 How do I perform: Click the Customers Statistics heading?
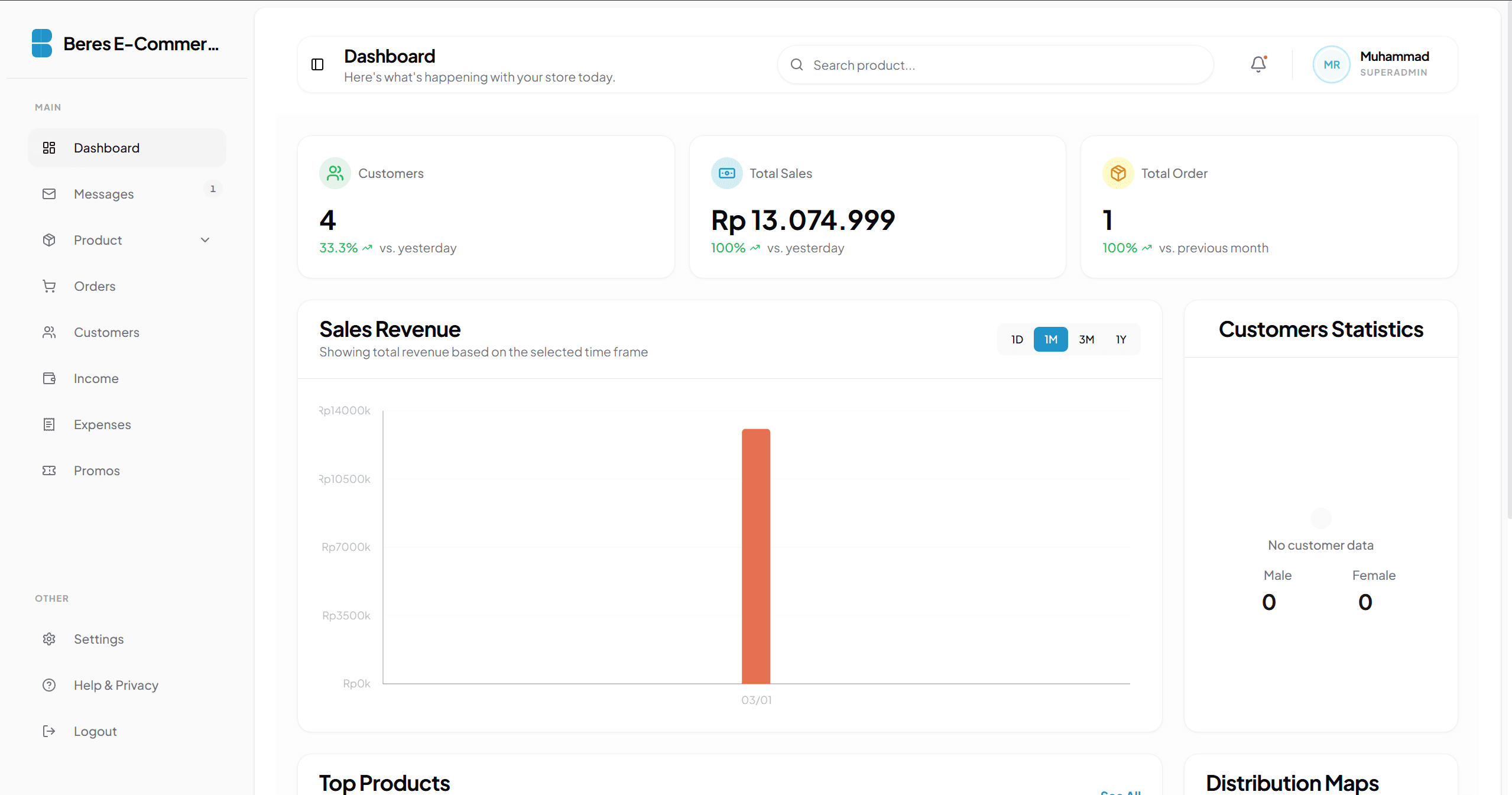coord(1321,329)
